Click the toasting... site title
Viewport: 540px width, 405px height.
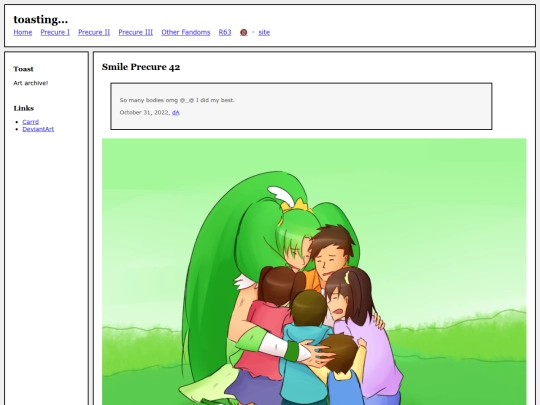click(41, 20)
